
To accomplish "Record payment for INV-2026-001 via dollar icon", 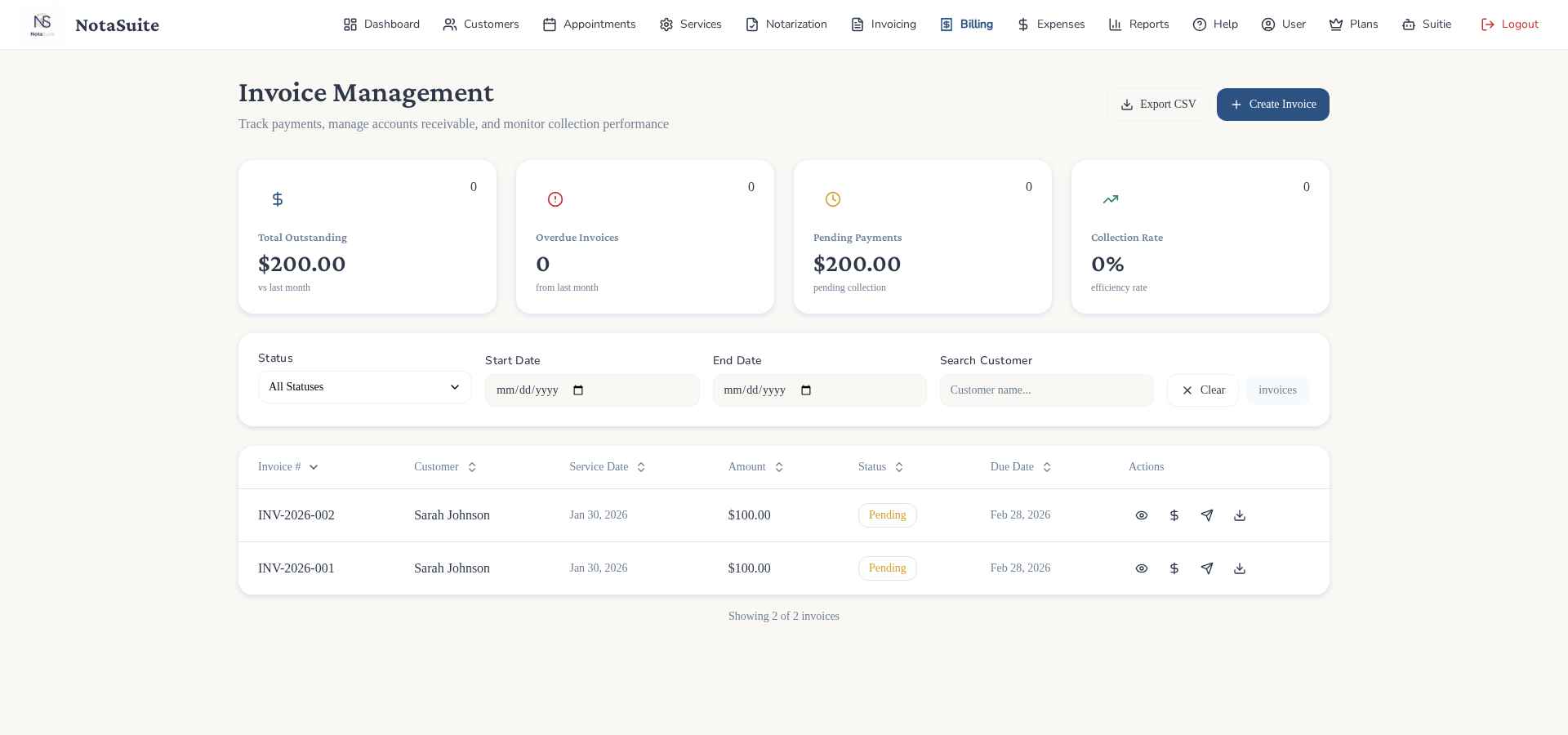I will [1174, 568].
